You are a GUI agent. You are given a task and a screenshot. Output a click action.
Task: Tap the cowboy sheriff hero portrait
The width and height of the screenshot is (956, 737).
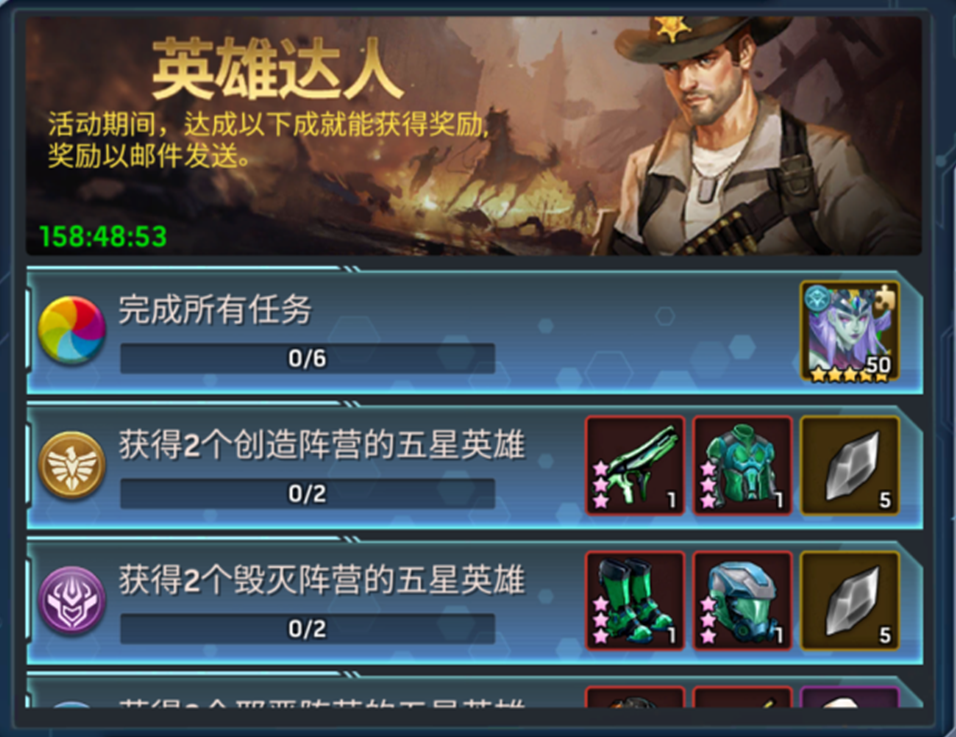click(756, 135)
